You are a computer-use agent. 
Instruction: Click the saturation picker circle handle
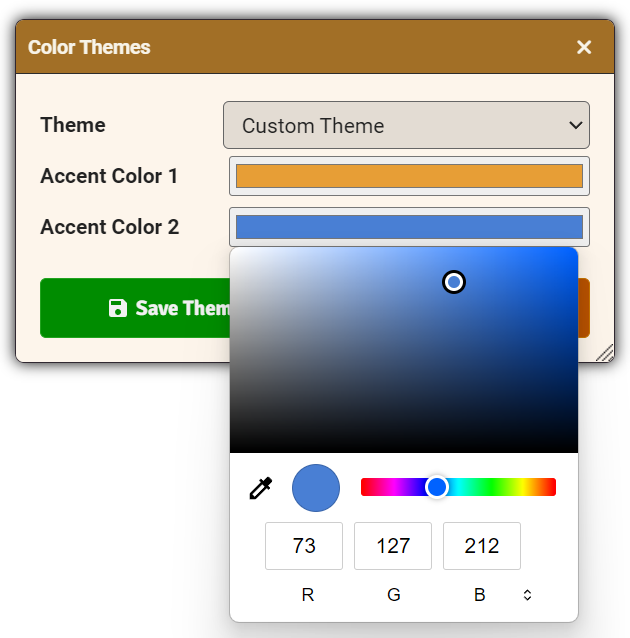coord(454,282)
